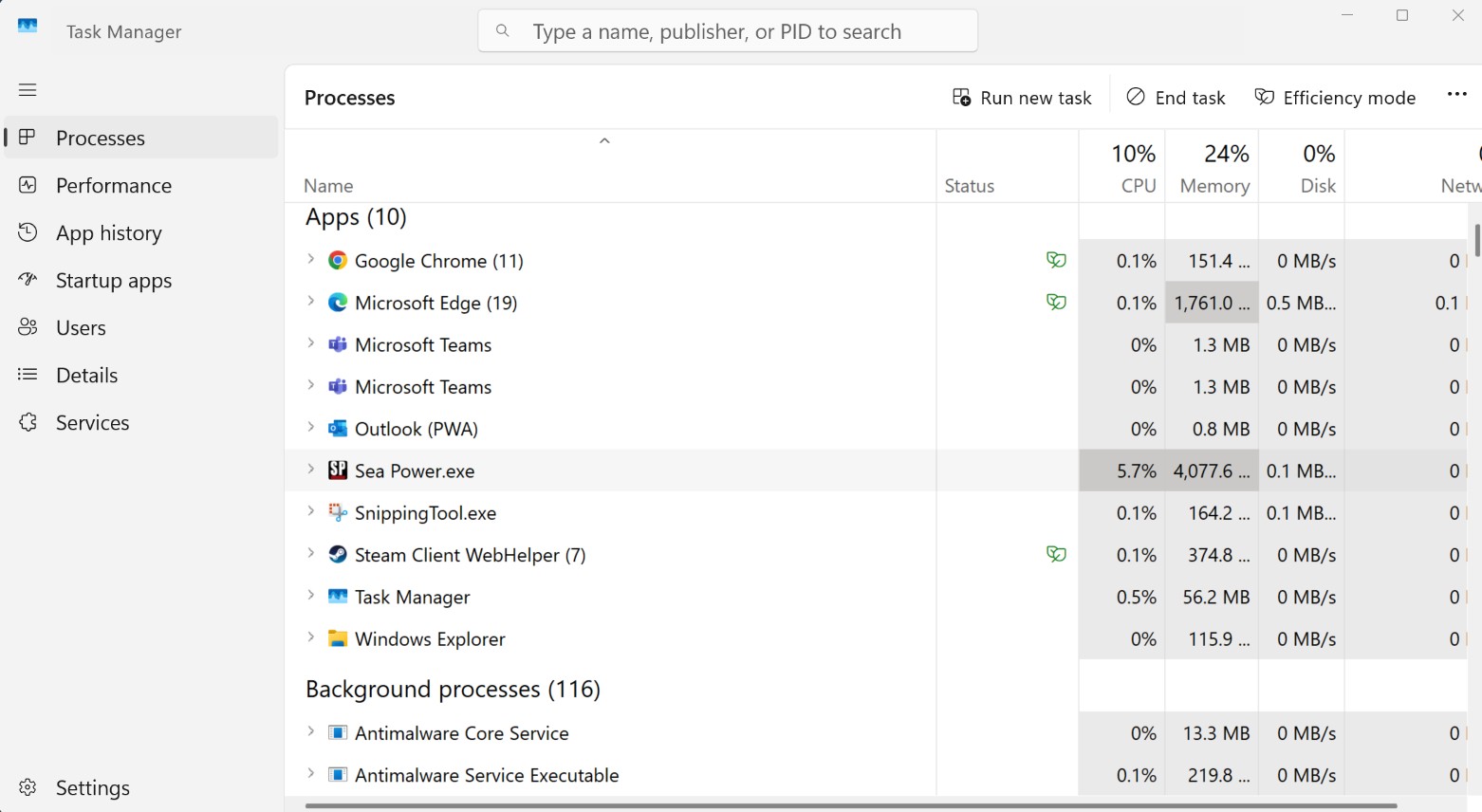Screen dimensions: 1482x812
Task: Open Details page
Action: [x=141, y=375]
